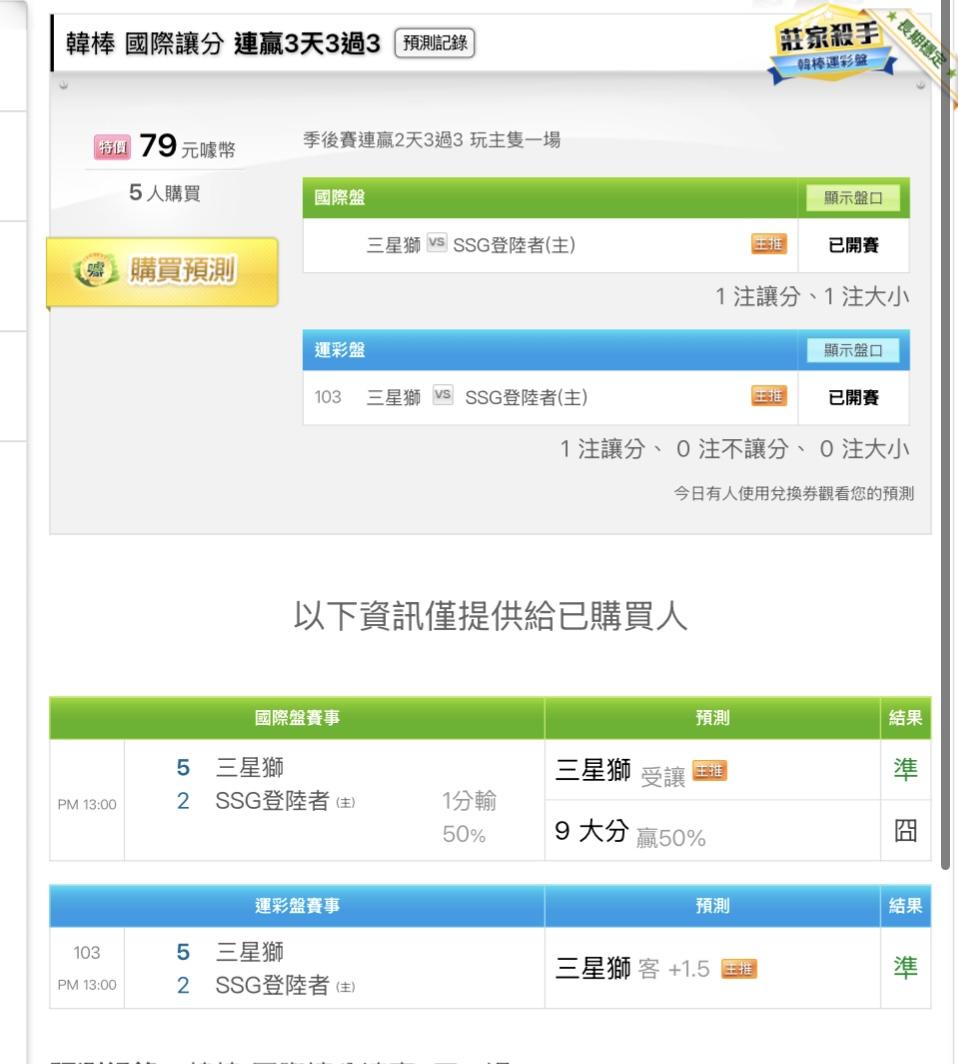Select the 運彩盤賽事 table header

(x=297, y=906)
